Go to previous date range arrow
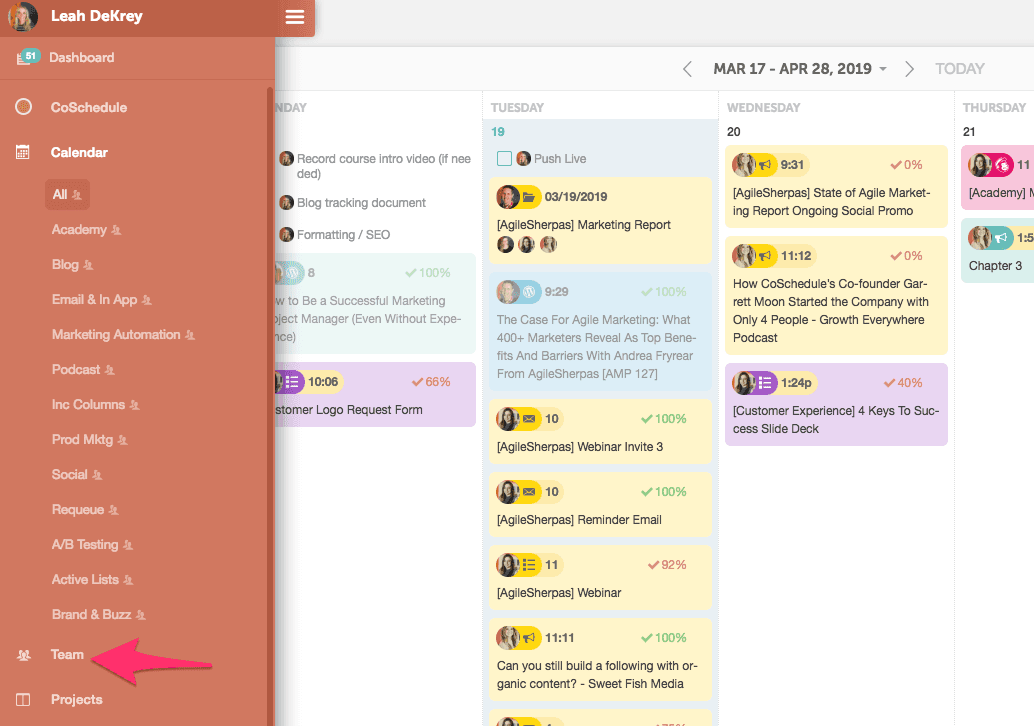The width and height of the screenshot is (1034, 726). [687, 69]
